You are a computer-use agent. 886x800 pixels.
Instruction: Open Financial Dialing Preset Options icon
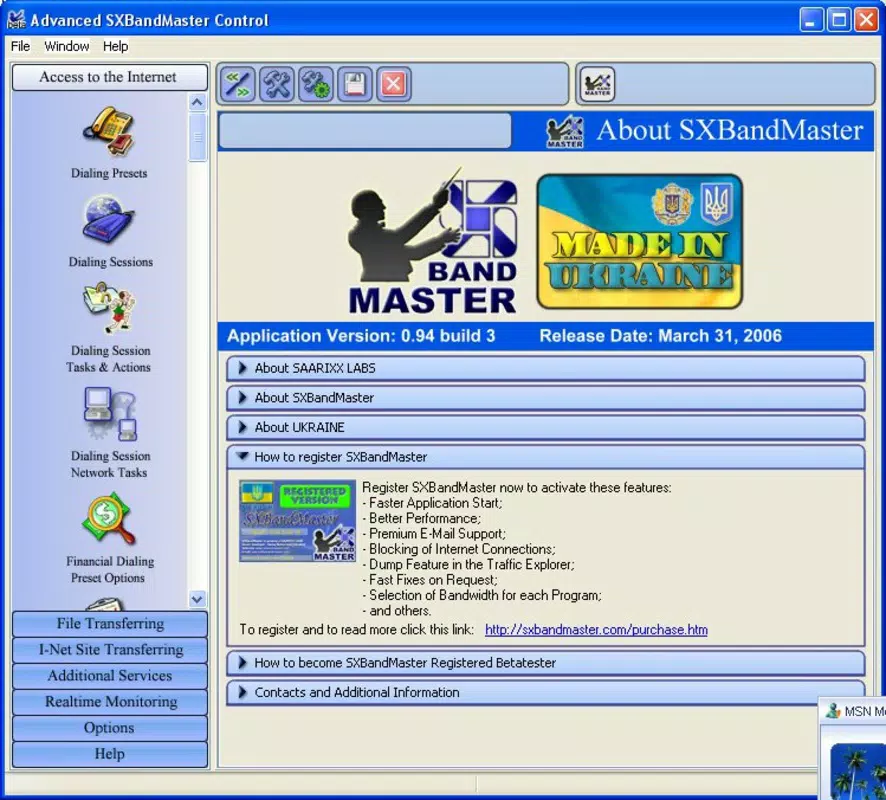(x=109, y=519)
